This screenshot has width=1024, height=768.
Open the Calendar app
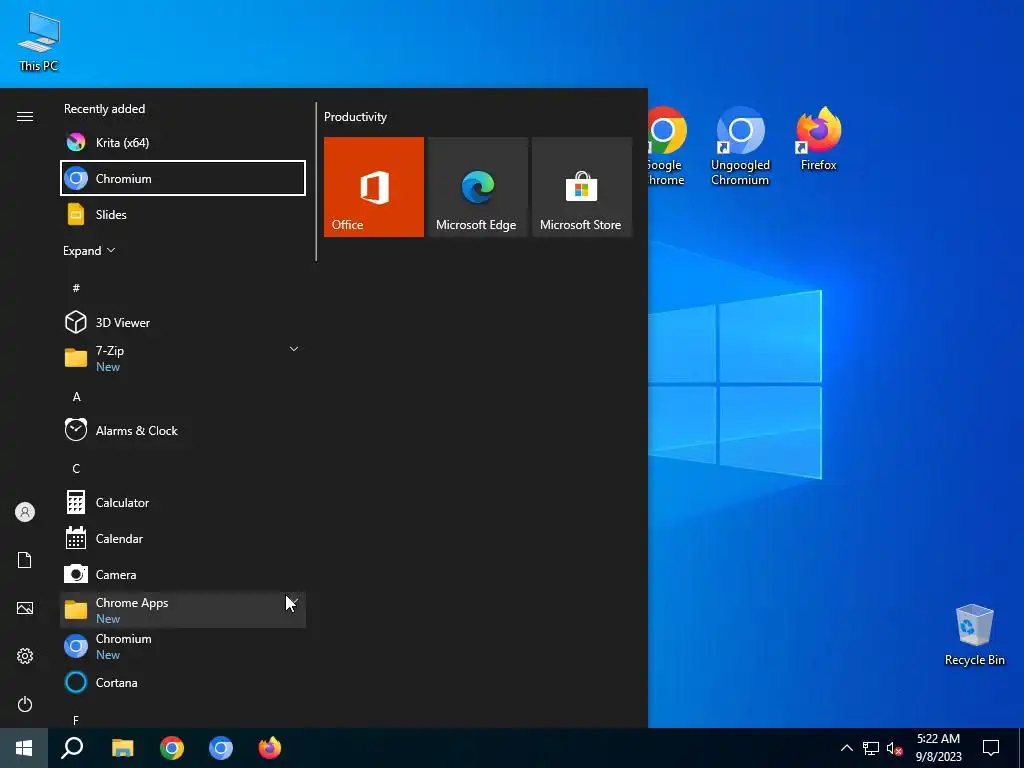pos(183,538)
